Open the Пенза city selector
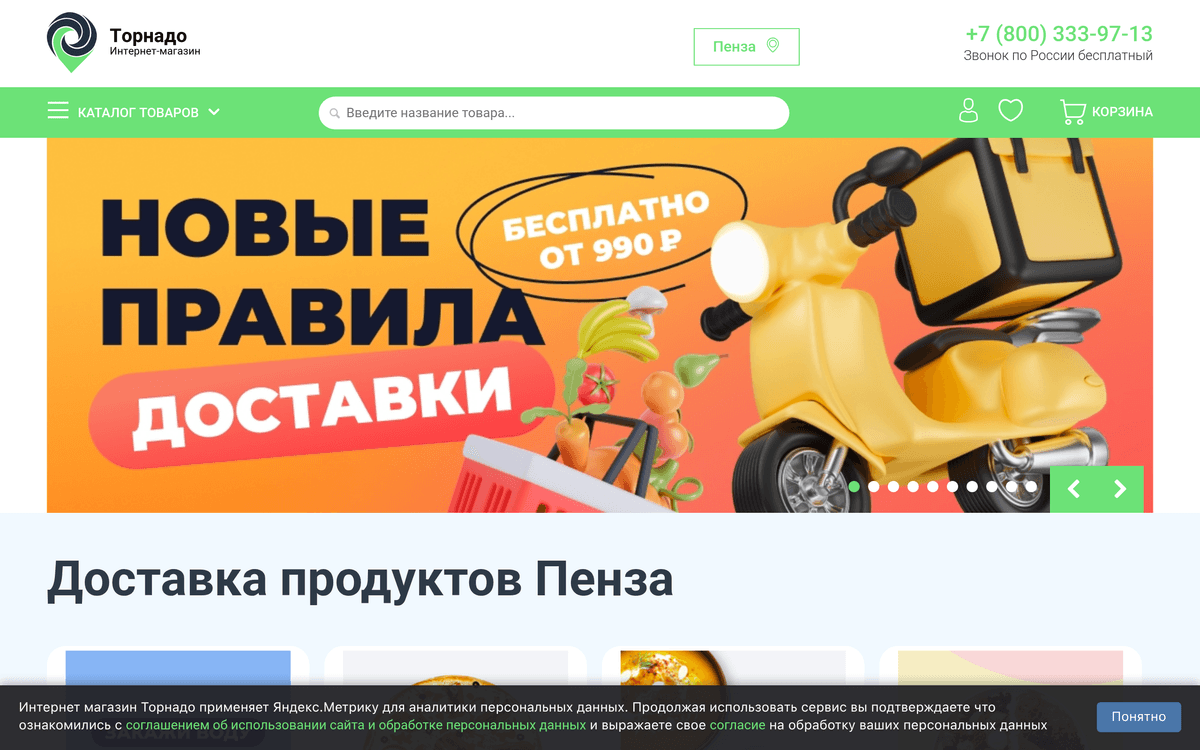 (x=746, y=47)
